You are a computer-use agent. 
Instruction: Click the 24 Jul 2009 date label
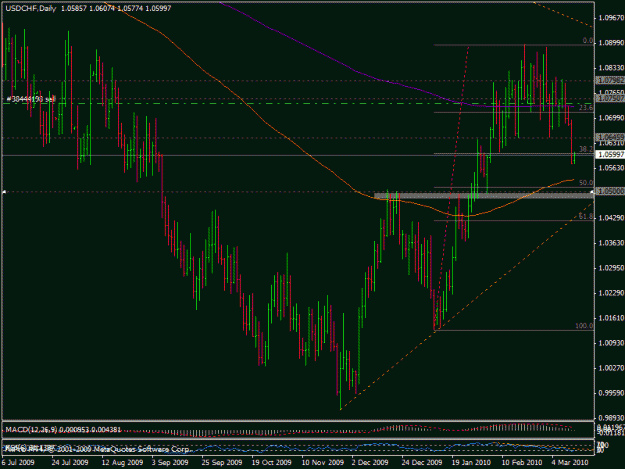point(70,463)
